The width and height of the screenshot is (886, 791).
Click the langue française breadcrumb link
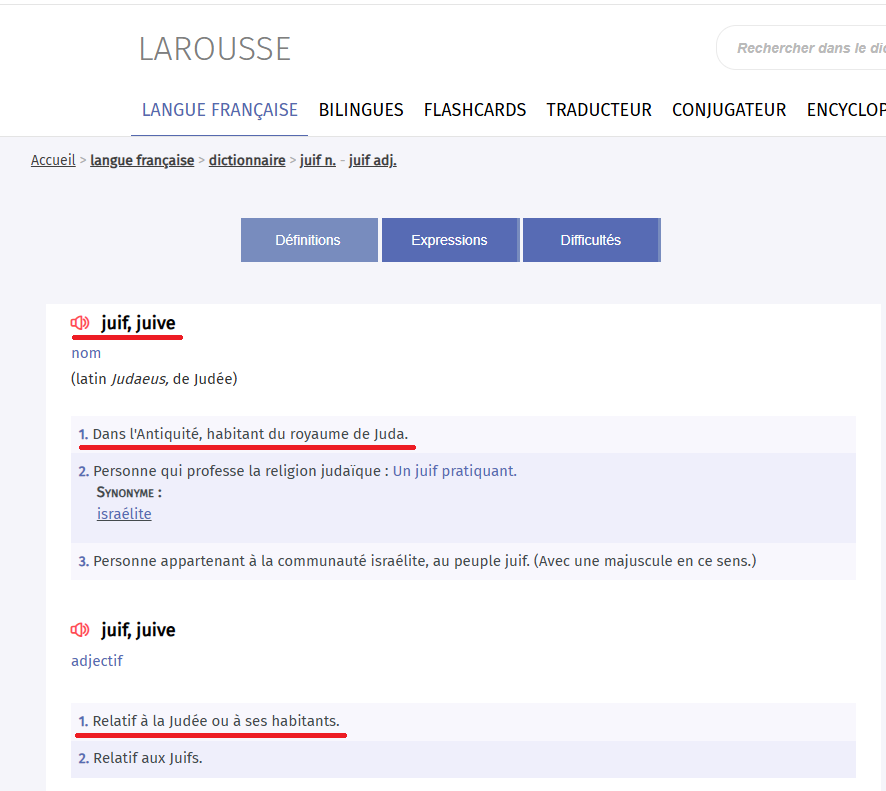[x=142, y=160]
